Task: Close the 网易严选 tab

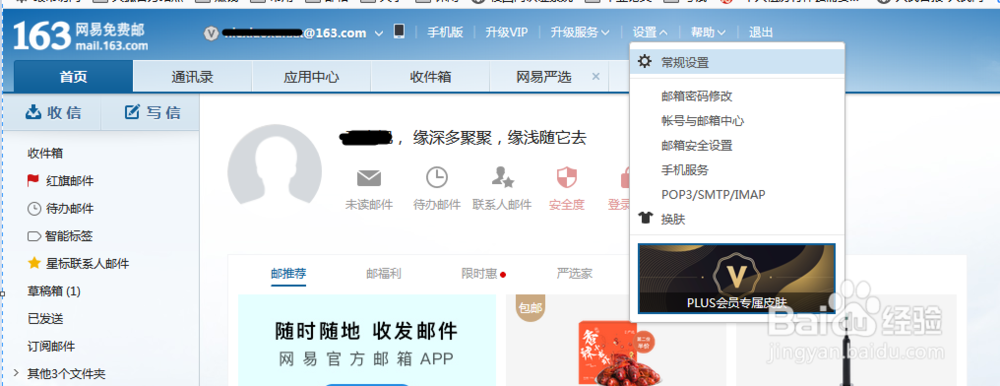Action: 596,77
